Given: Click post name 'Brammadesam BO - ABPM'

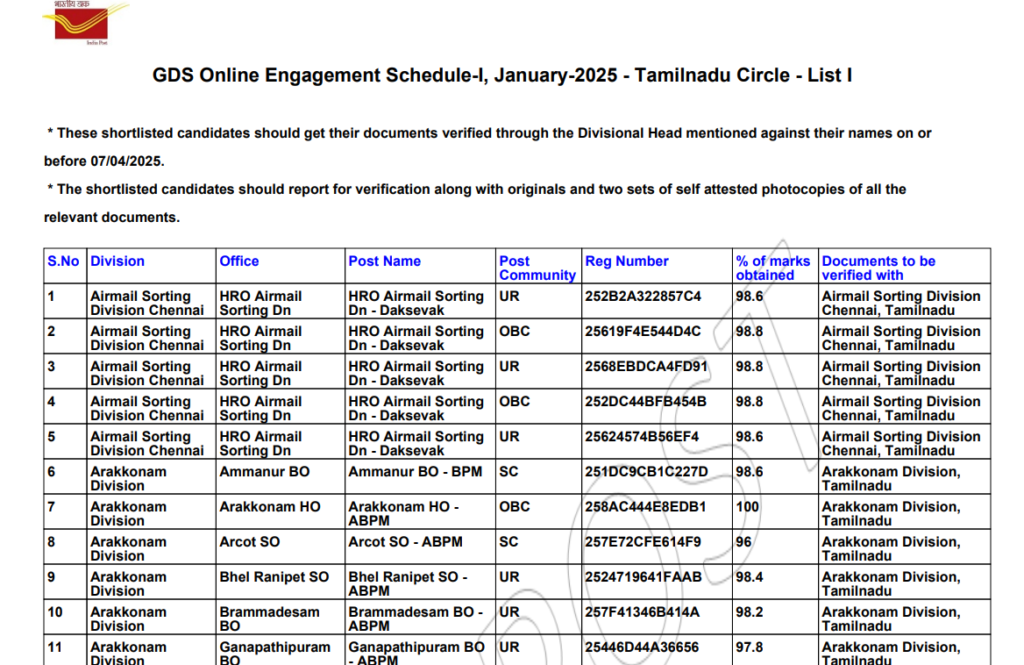Looking at the screenshot, I should click(x=415, y=619).
